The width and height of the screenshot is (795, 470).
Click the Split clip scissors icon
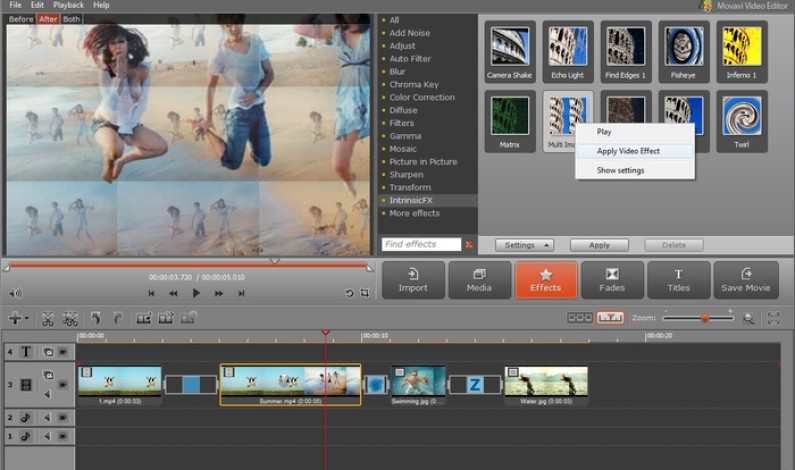coord(47,318)
